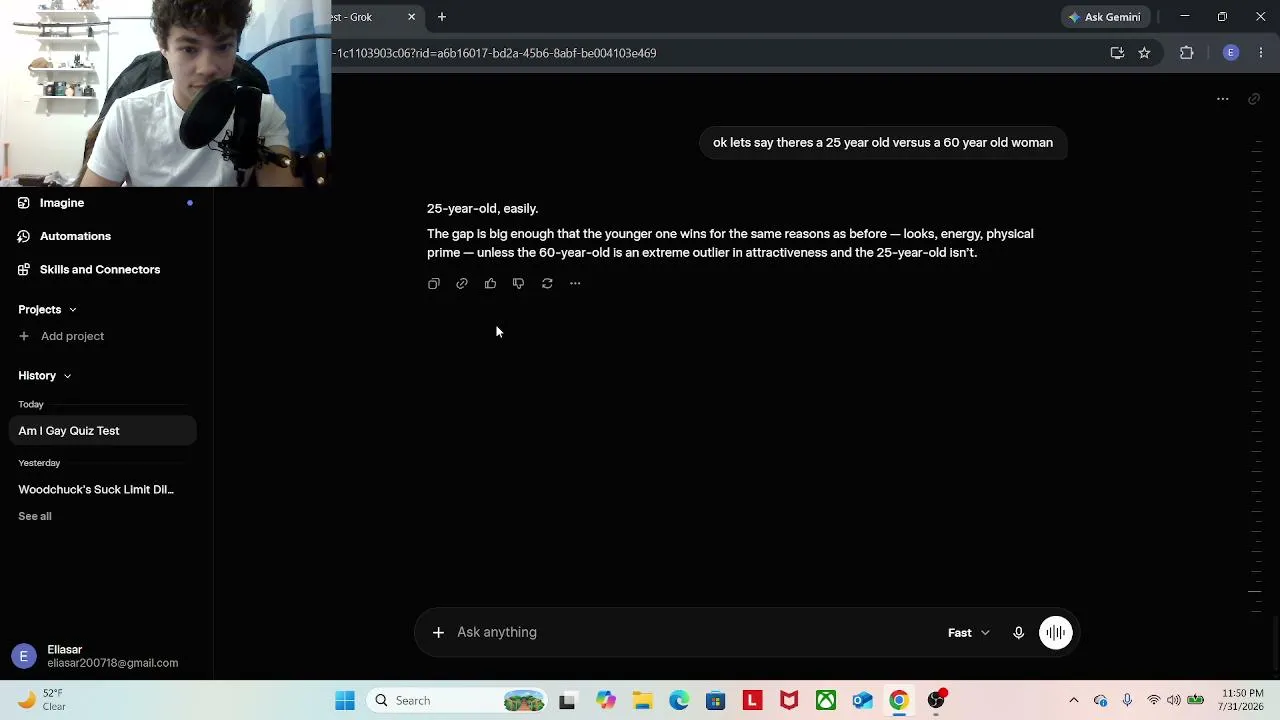The width and height of the screenshot is (1280, 720).
Task: Click the battery icon in system tray
Action: [x=1195, y=701]
